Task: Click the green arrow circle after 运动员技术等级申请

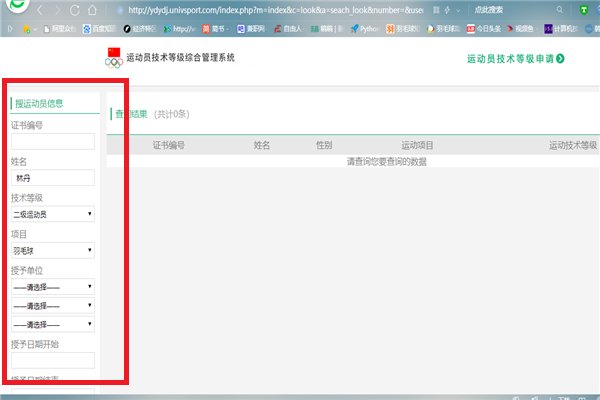Action: pyautogui.click(x=560, y=59)
